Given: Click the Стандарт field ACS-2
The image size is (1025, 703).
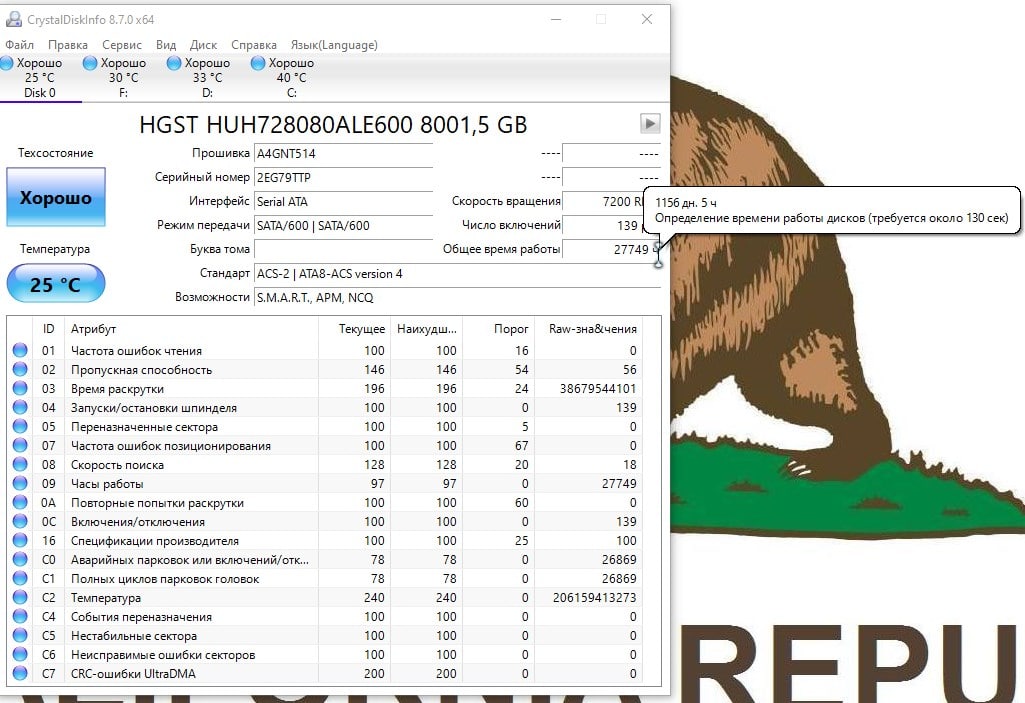Looking at the screenshot, I should click(x=457, y=274).
